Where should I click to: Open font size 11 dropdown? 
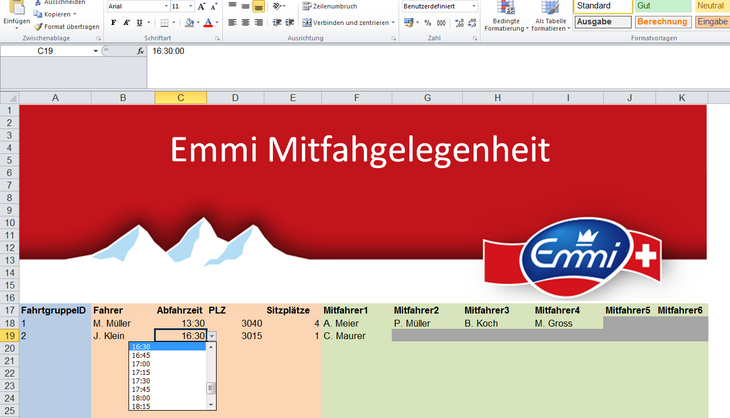coord(190,7)
